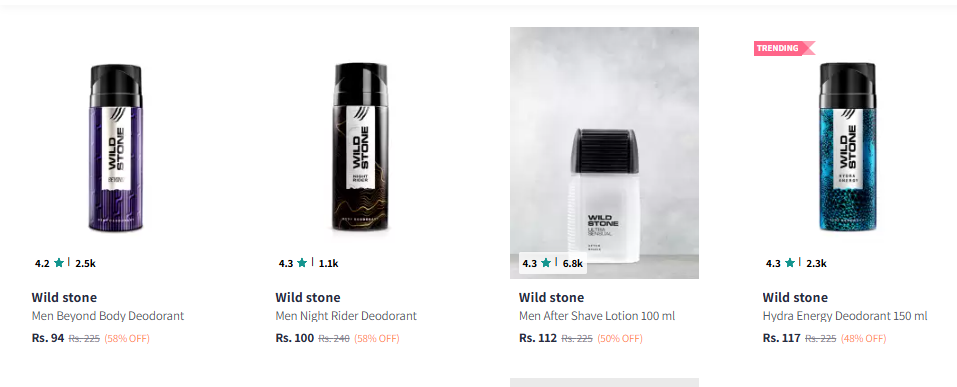Open the teal Hydra Energy deodorant image
The image size is (957, 387).
point(847,147)
